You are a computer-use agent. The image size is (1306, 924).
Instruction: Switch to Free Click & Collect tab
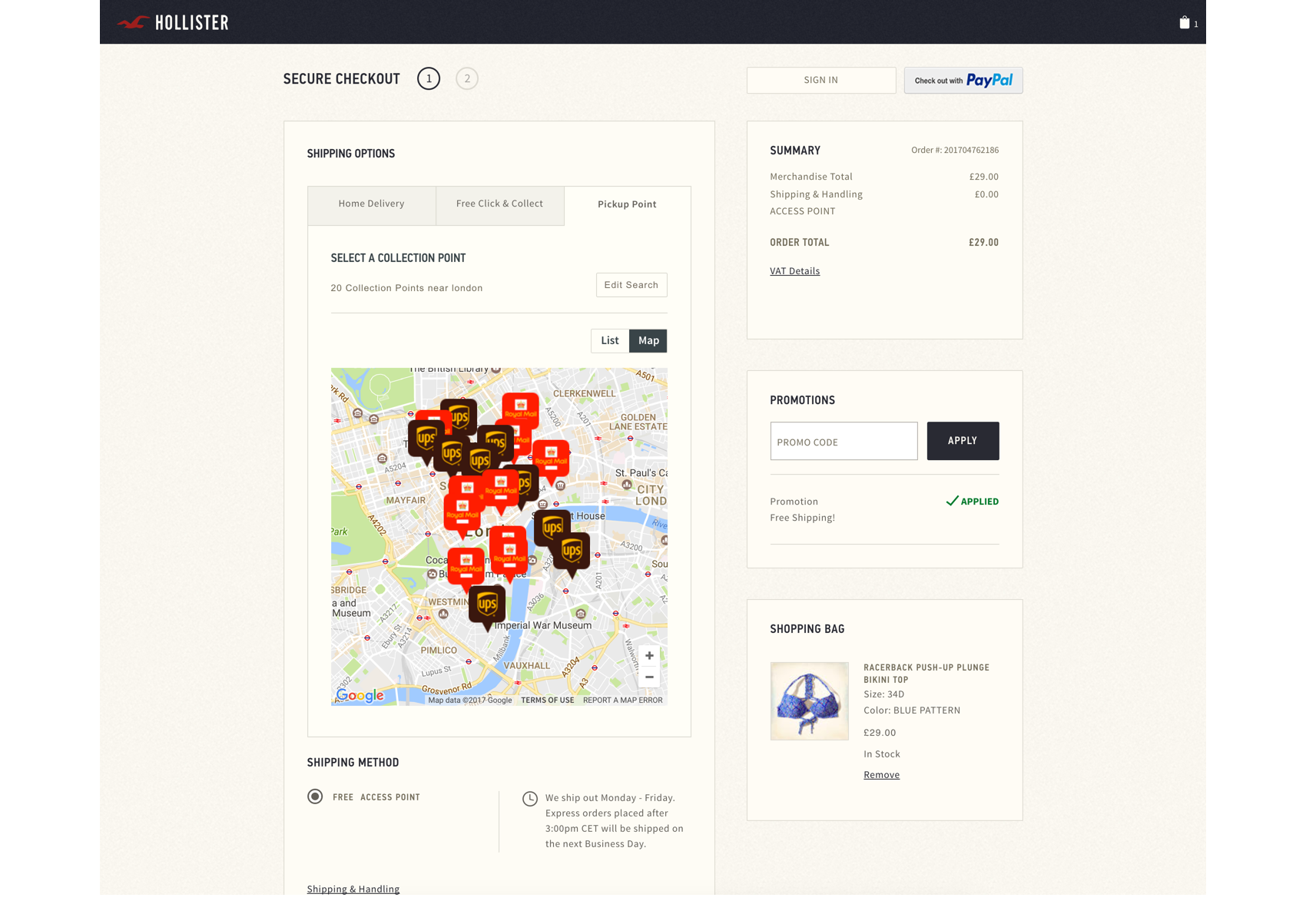coord(499,205)
